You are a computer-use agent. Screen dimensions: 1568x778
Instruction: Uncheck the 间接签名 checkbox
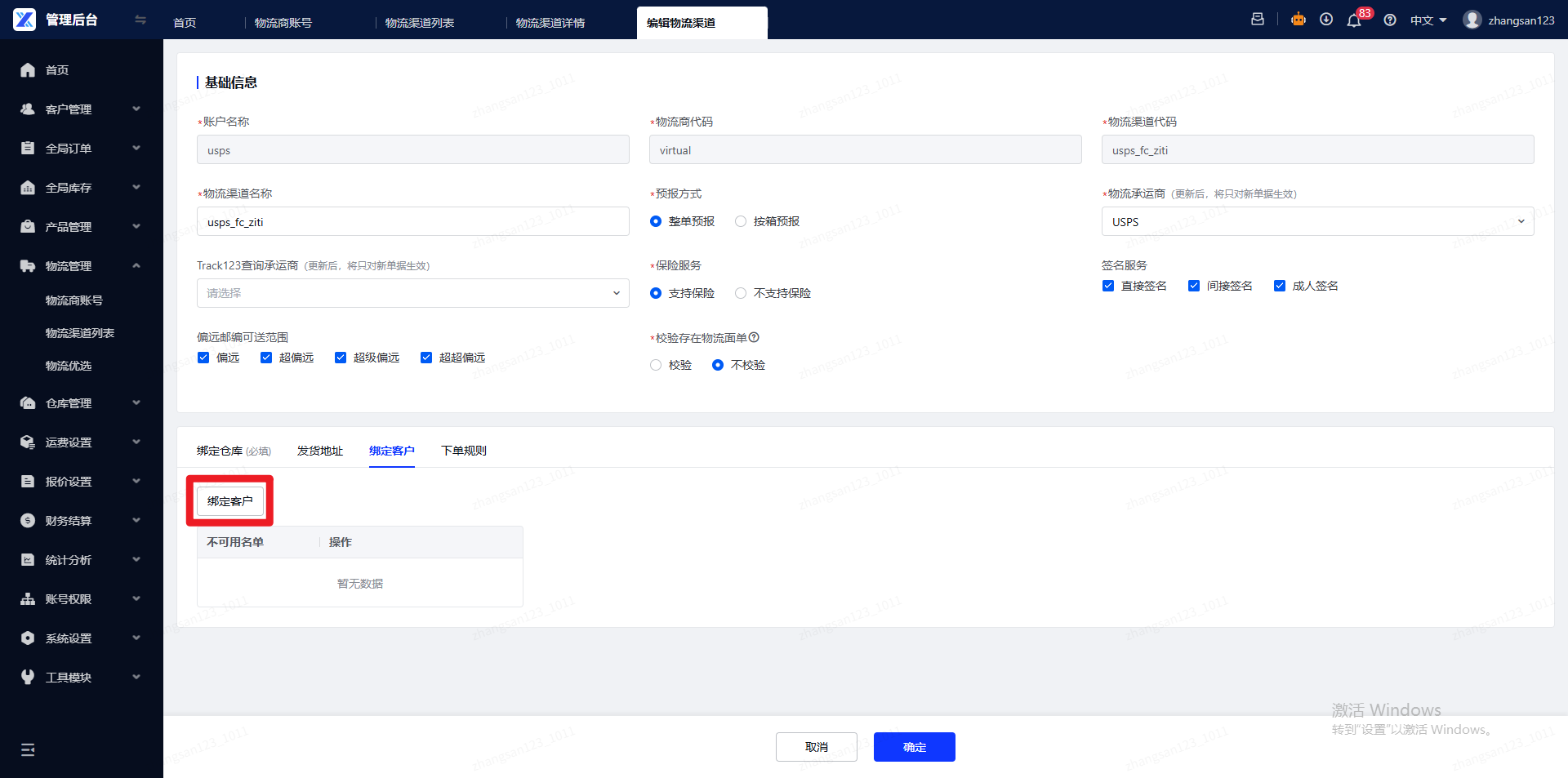[x=1194, y=286]
